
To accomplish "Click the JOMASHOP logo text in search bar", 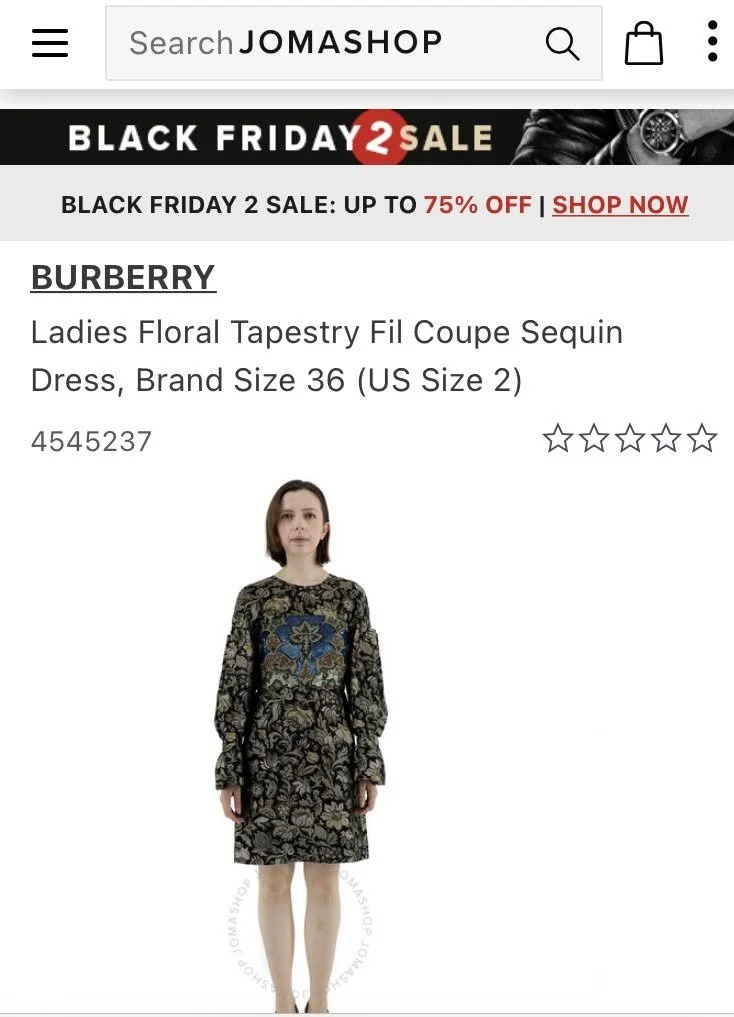I will (341, 43).
